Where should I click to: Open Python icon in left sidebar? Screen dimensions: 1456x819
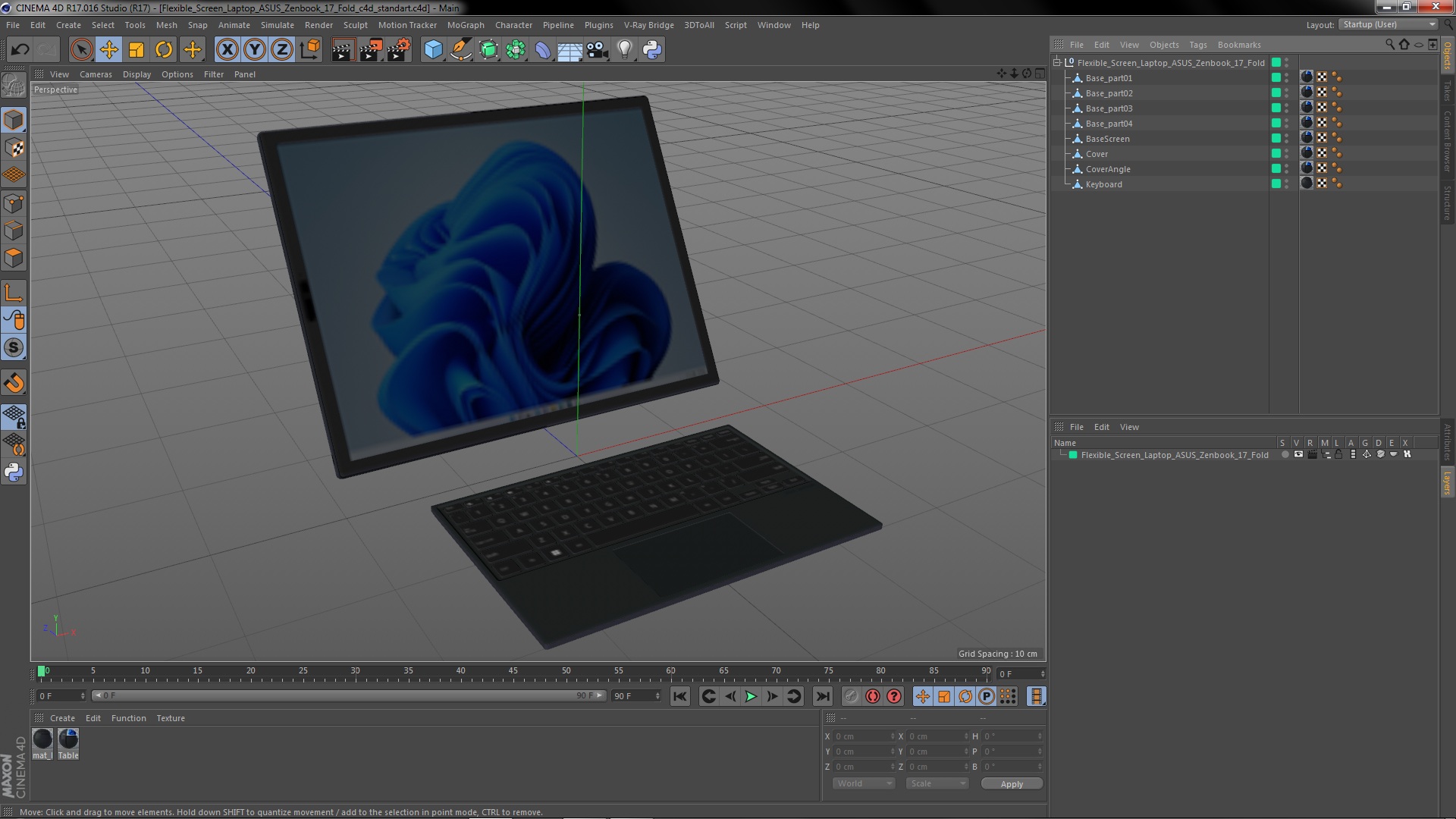click(x=14, y=472)
